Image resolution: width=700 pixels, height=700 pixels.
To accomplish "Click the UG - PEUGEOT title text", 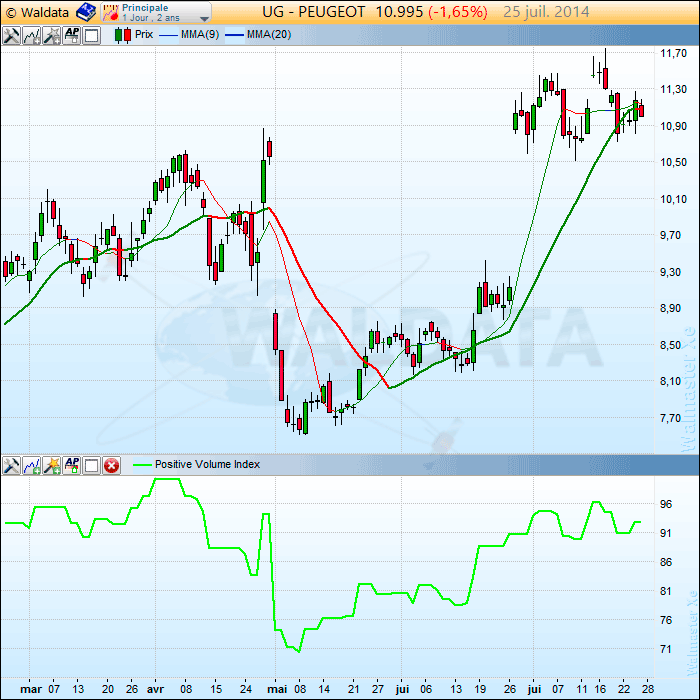I will 313,12.
